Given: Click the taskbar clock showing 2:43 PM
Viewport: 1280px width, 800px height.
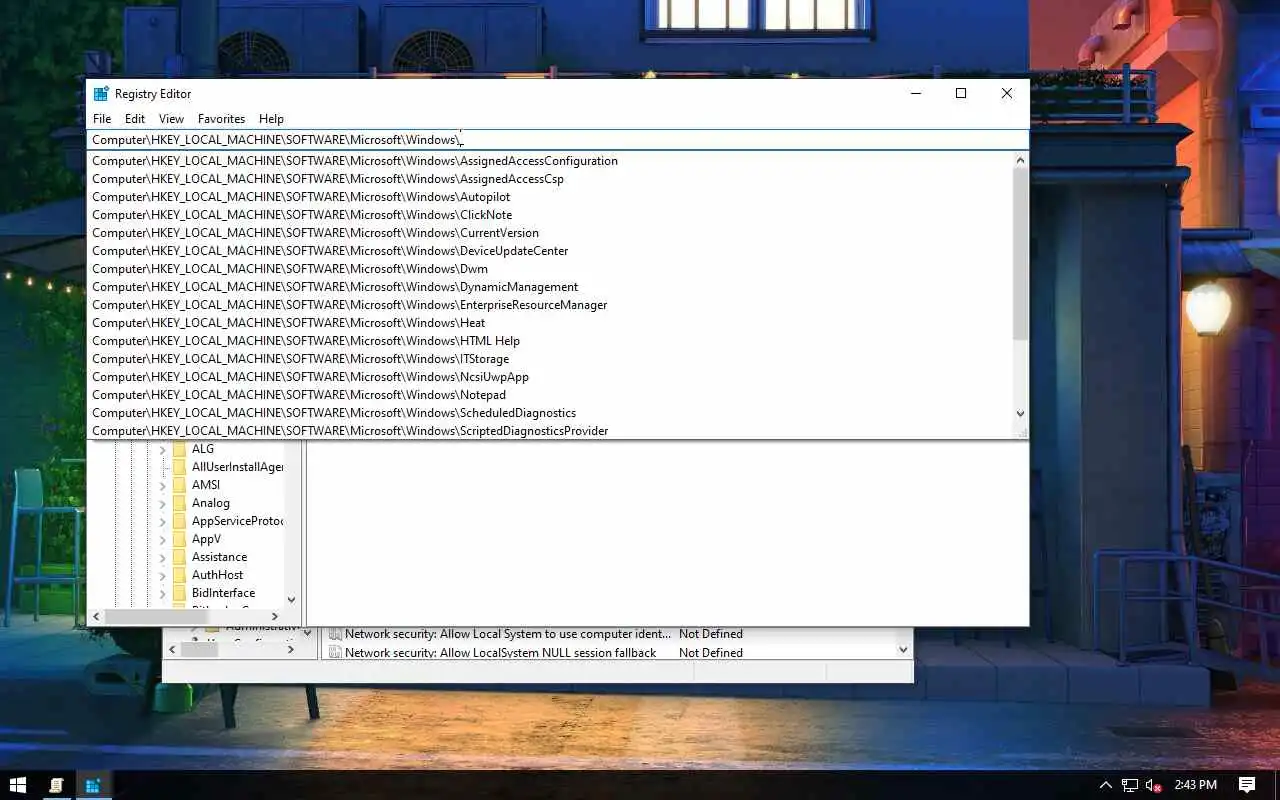Looking at the screenshot, I should pyautogui.click(x=1195, y=785).
